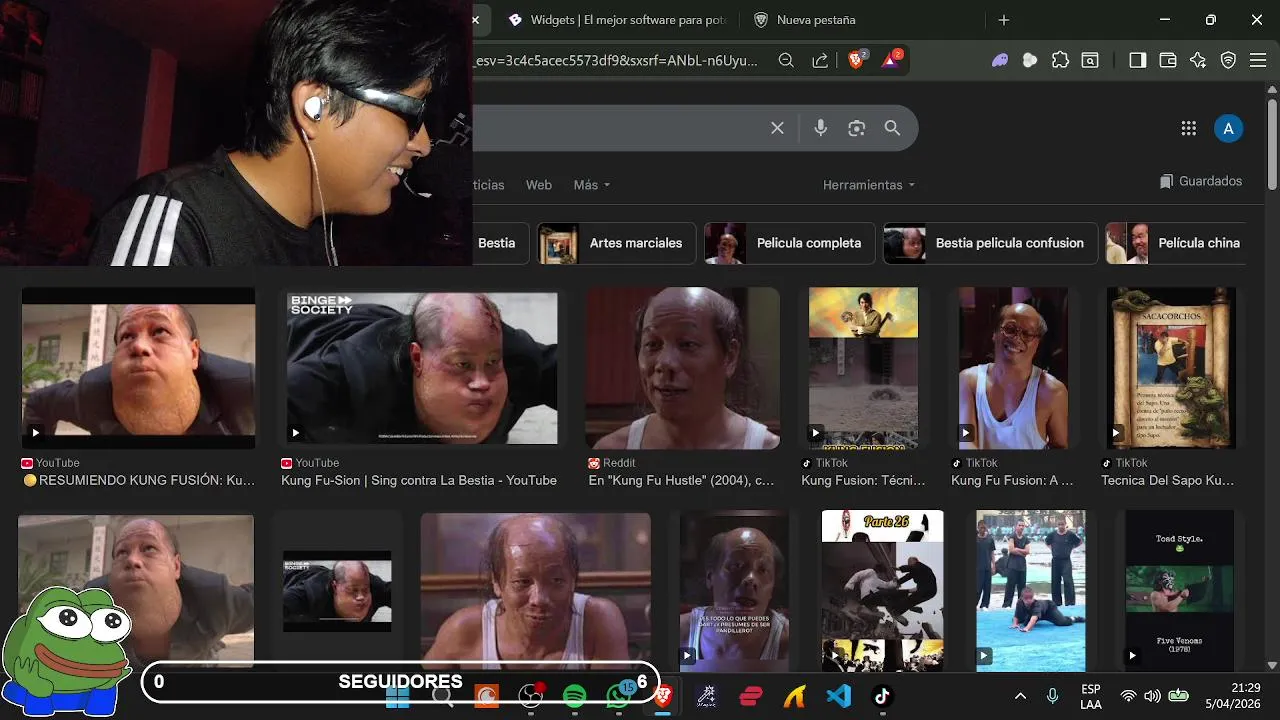Open Google Lens image search
This screenshot has width=1280, height=720.
856,128
